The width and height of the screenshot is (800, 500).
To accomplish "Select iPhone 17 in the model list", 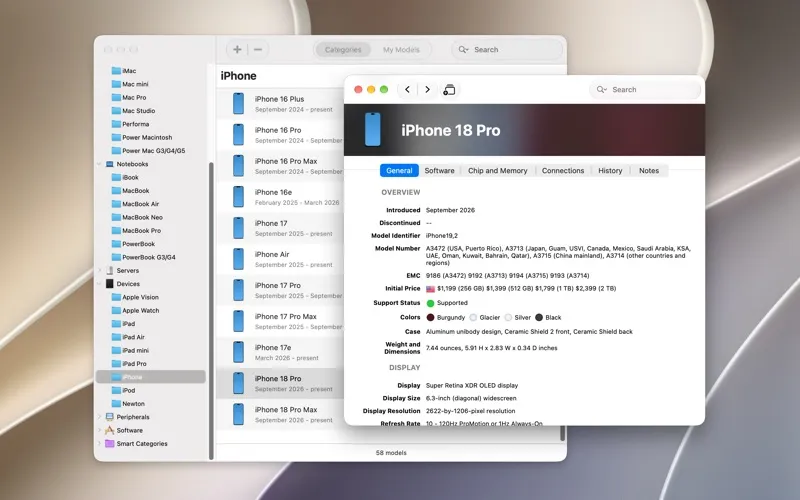I will [x=280, y=228].
